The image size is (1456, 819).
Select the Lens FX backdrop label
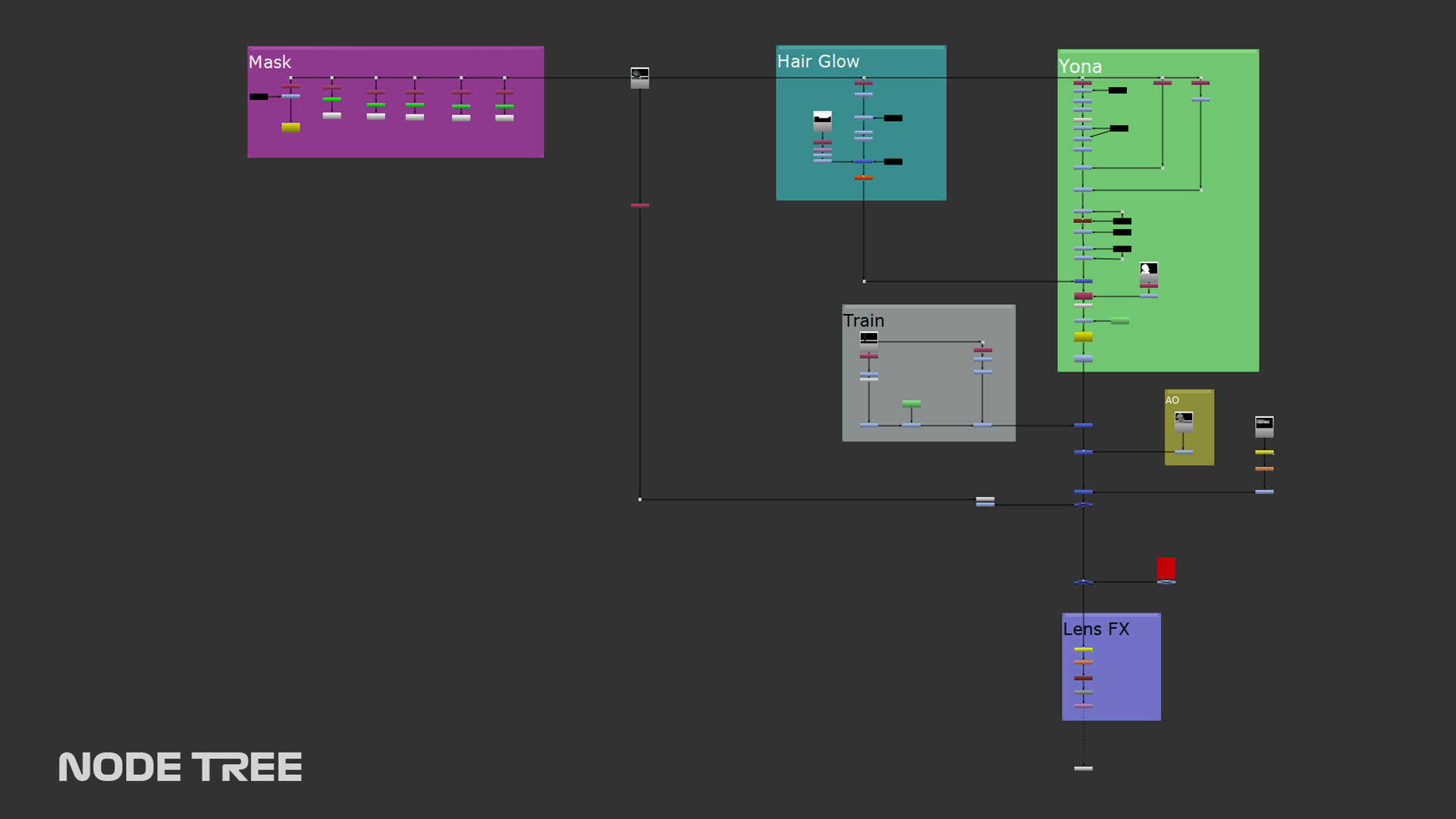[x=1096, y=629]
